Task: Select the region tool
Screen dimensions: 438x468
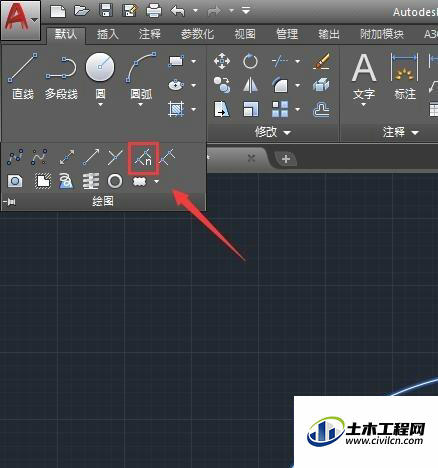Action: (15, 181)
